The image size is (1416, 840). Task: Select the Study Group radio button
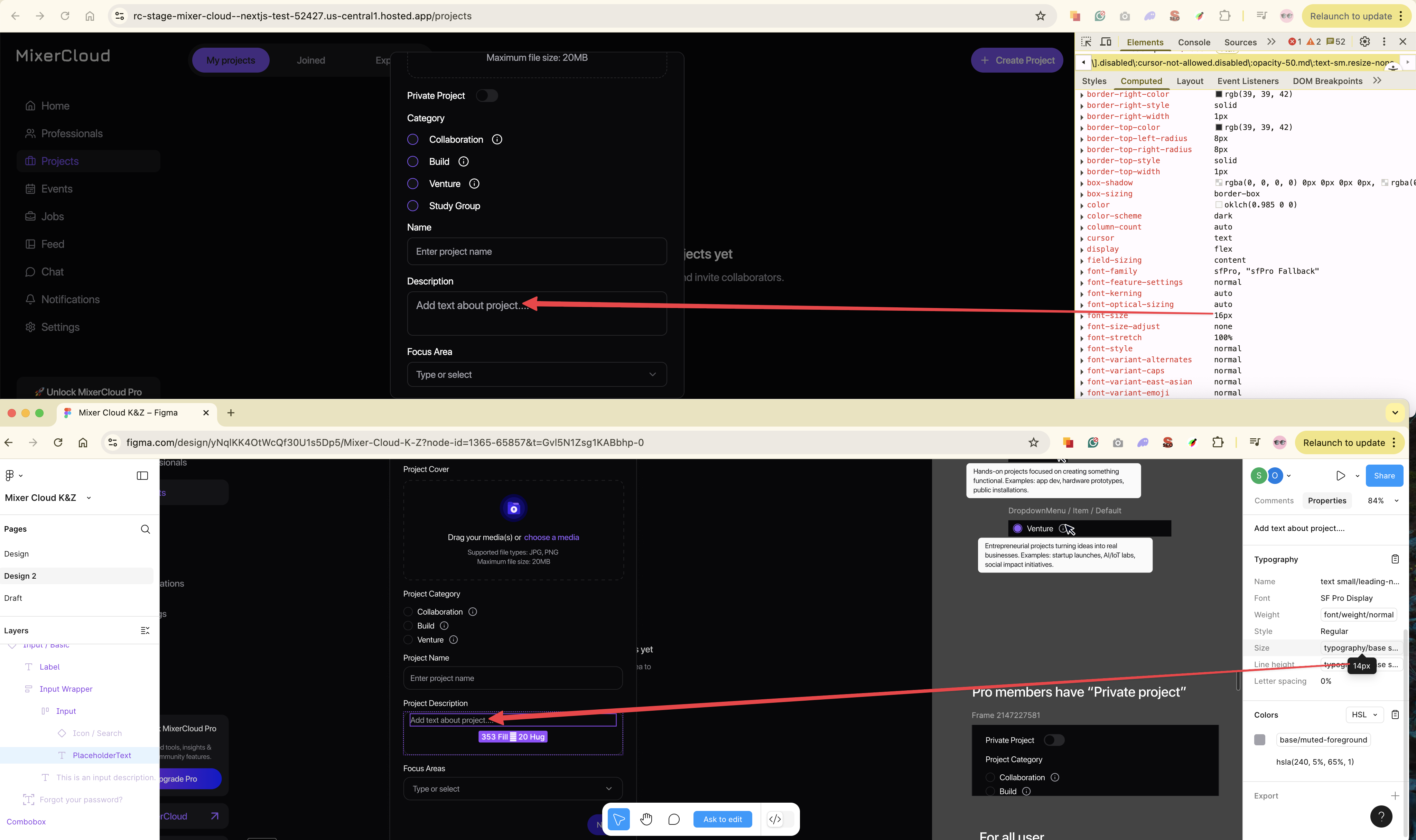[412, 206]
